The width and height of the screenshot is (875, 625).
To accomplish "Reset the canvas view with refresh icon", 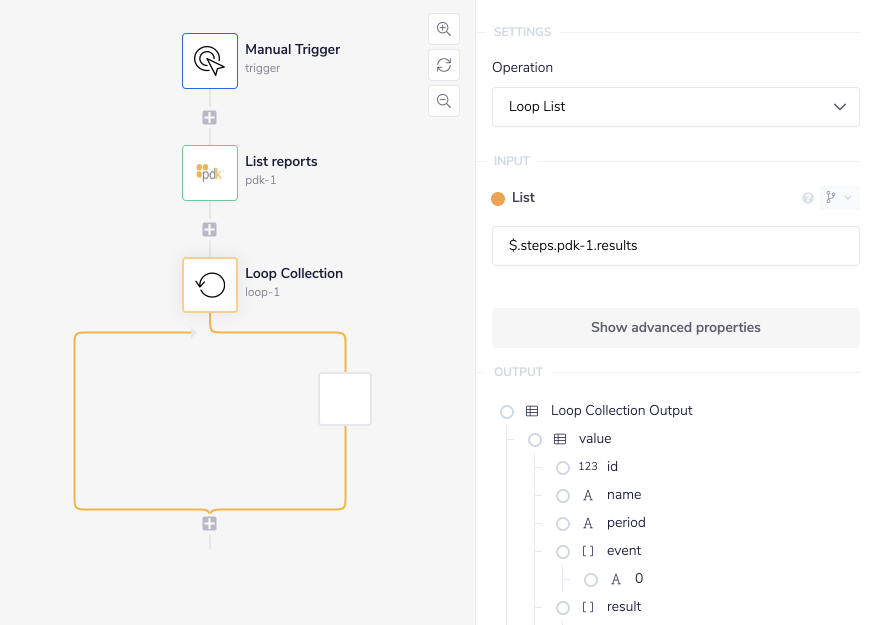I will pos(443,64).
